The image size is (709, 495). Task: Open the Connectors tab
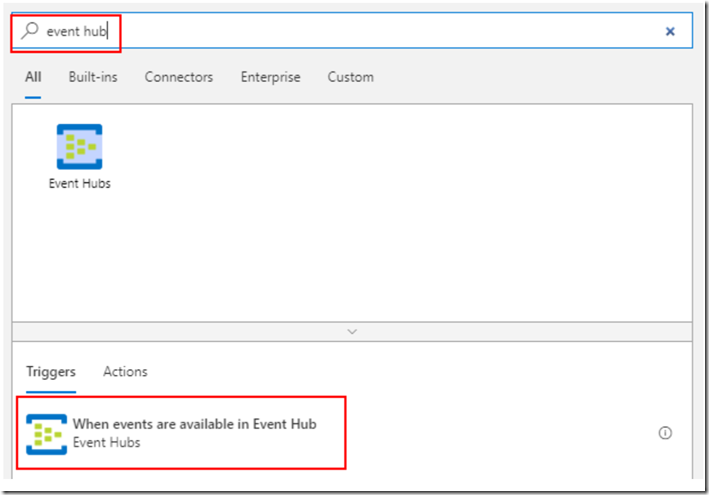click(x=179, y=77)
